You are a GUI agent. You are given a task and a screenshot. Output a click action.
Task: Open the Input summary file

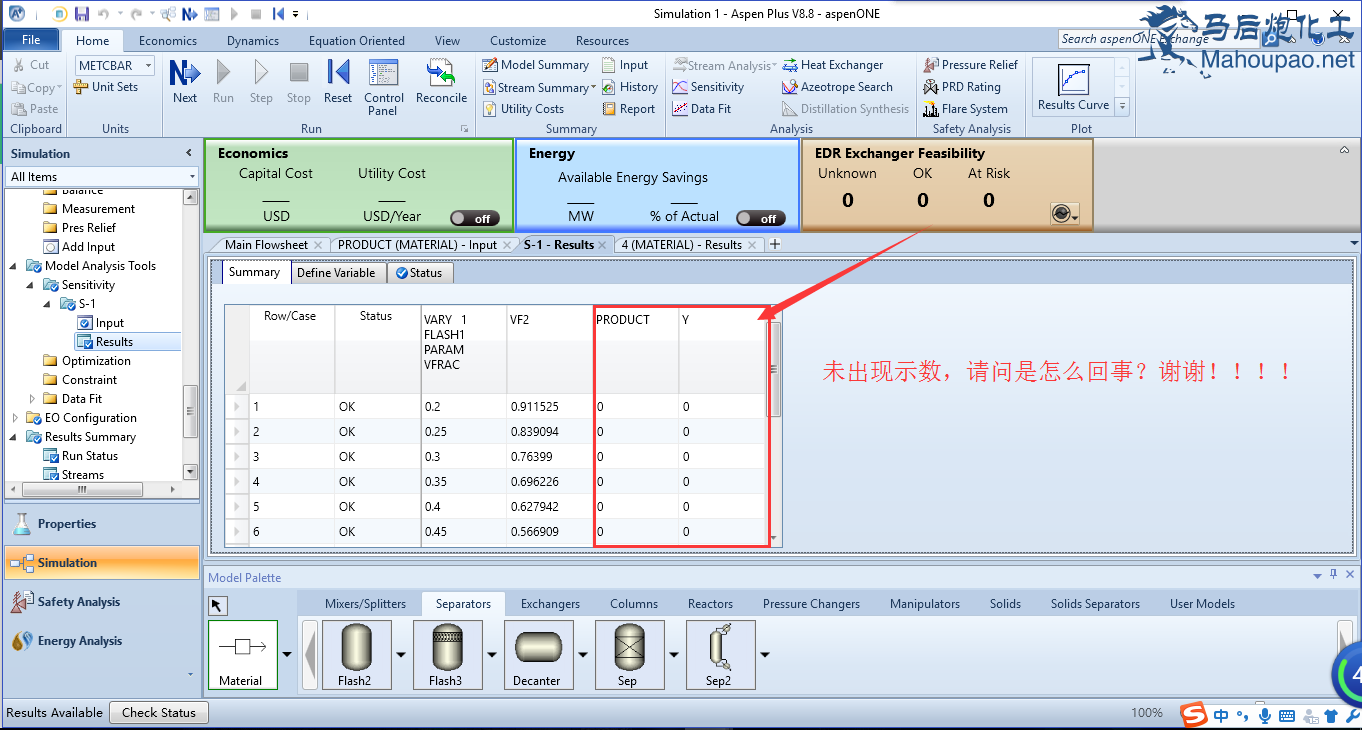tap(626, 65)
